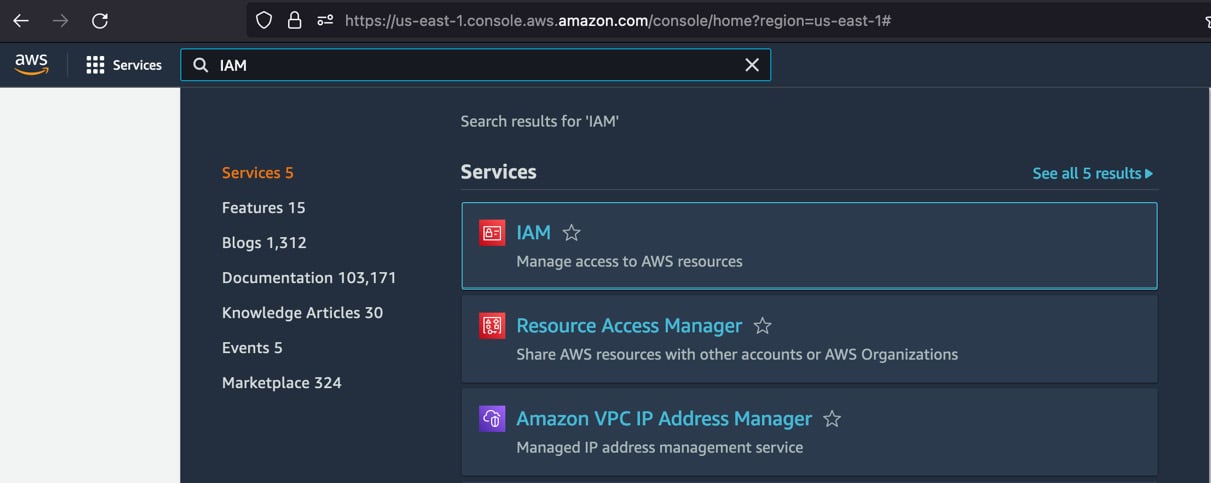Viewport: 1211px width, 483px height.
Task: Select the Services 5 filter
Action: (258, 173)
